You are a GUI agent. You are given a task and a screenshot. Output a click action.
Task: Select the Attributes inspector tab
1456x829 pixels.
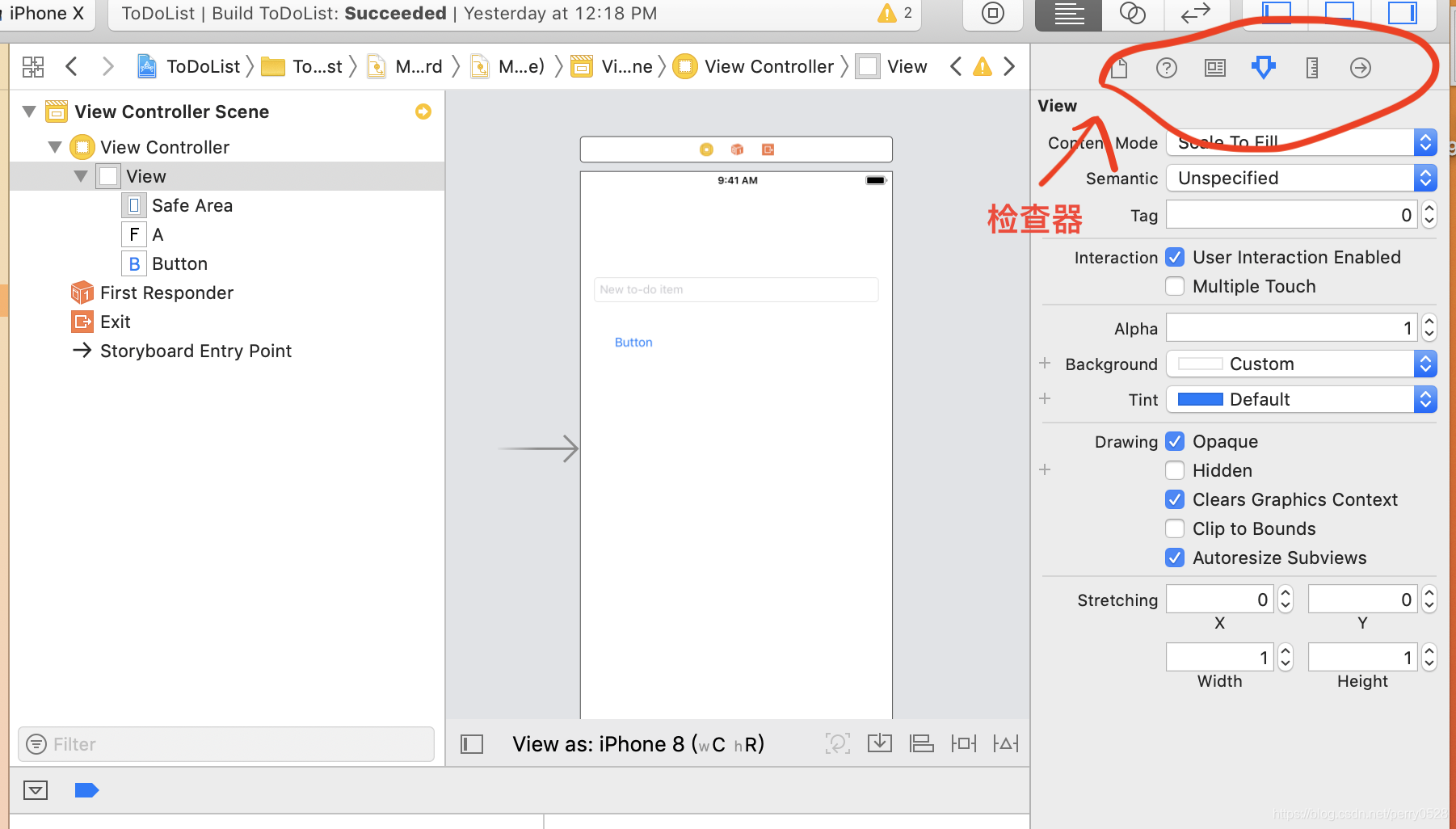[x=1264, y=68]
